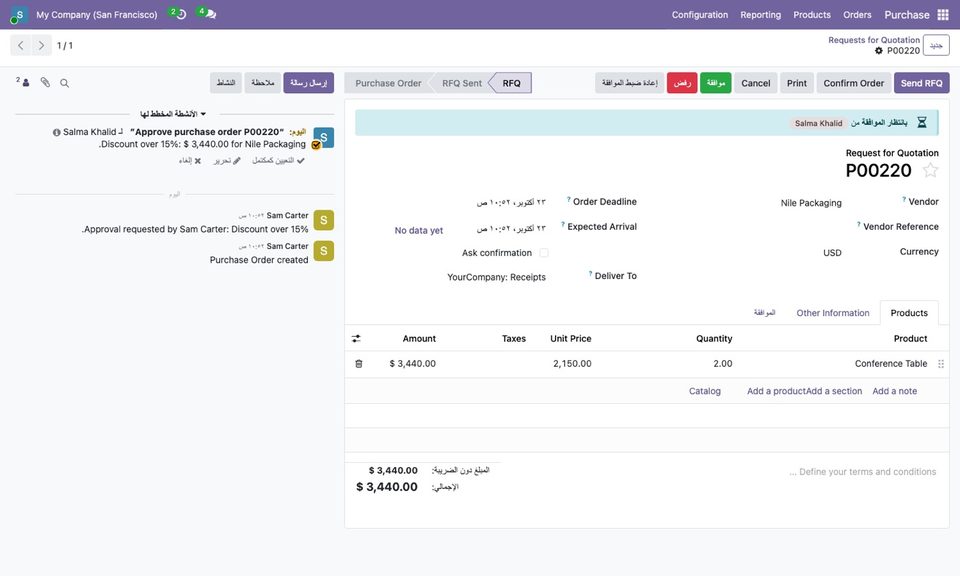The image size is (960, 576).
Task: Open the Expected Arrival date picker field
Action: (511, 228)
